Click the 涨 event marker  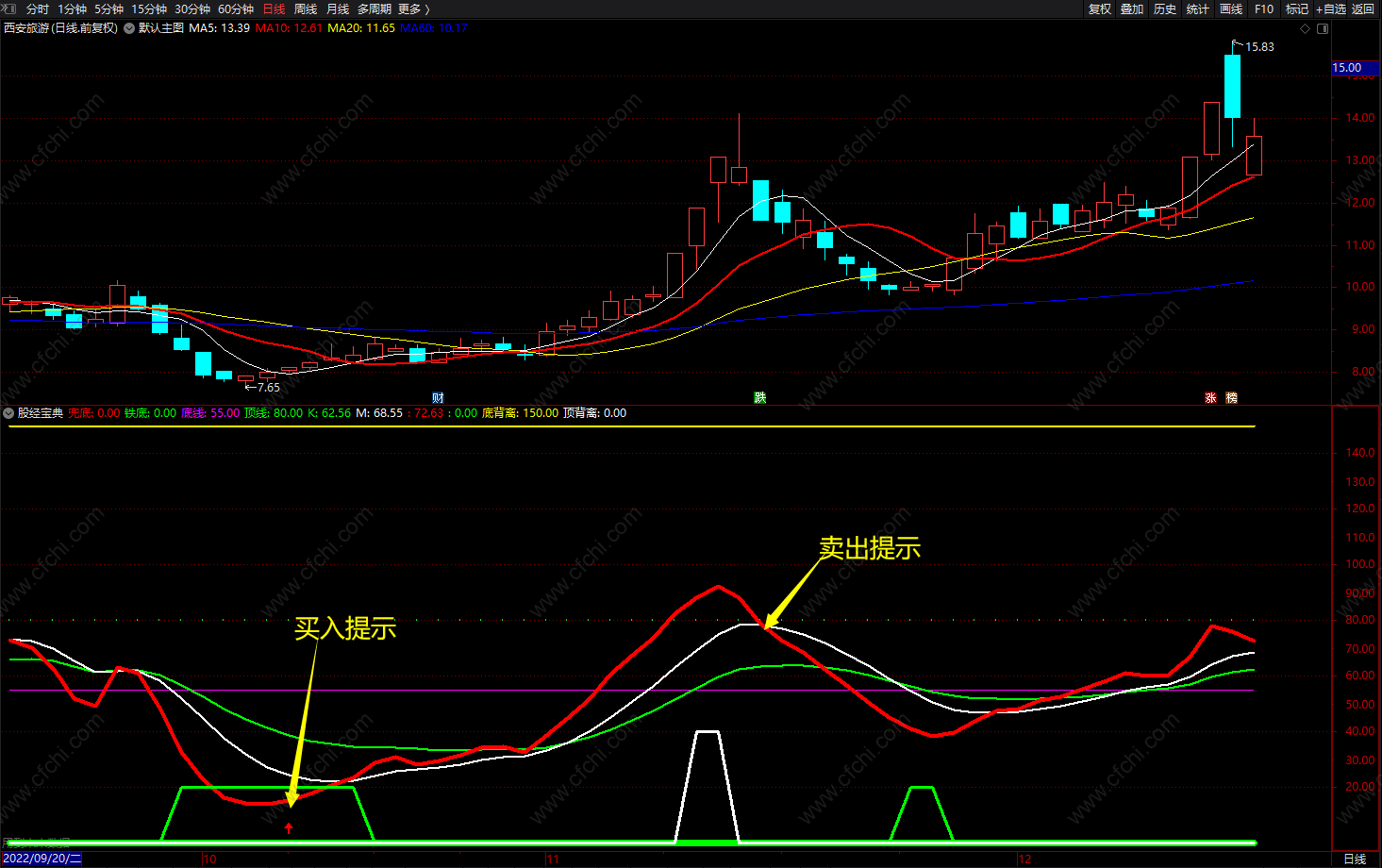tap(1210, 398)
